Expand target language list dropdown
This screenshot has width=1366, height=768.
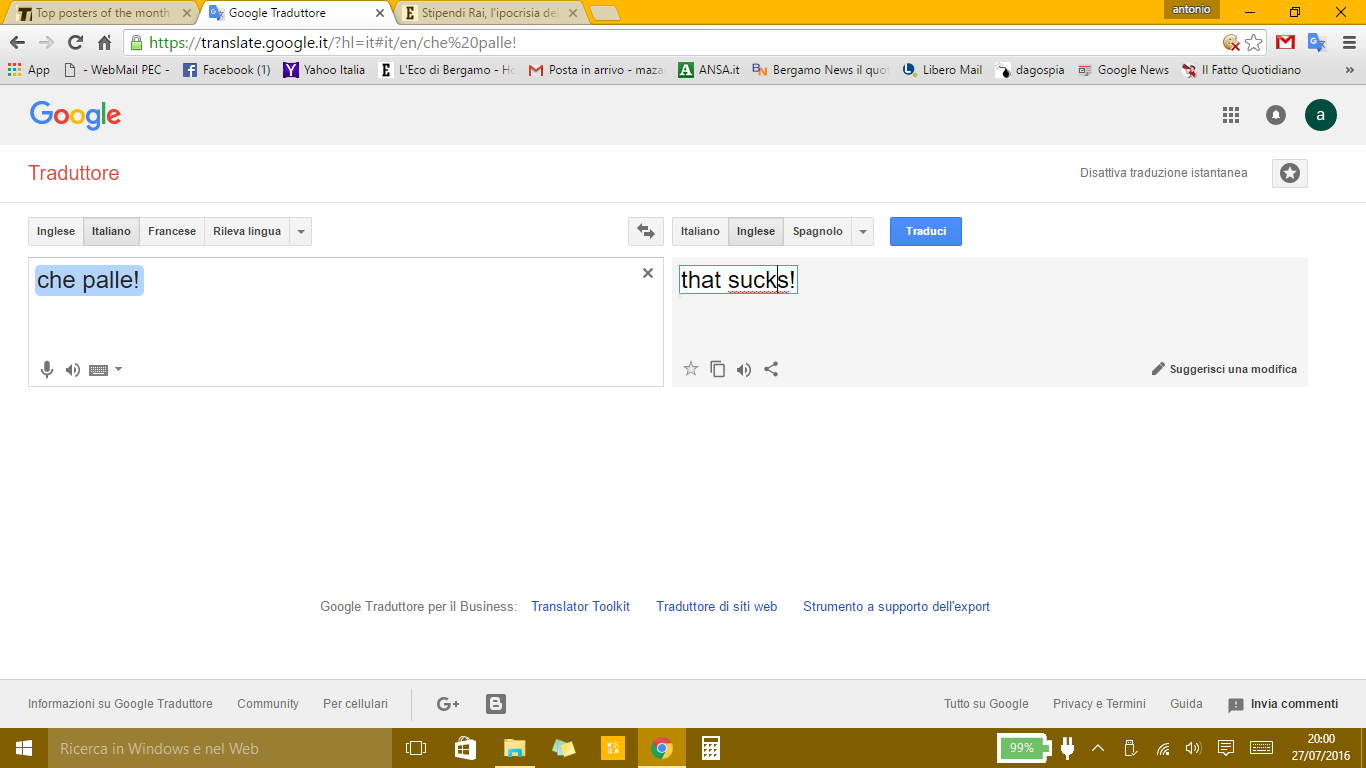pos(863,231)
